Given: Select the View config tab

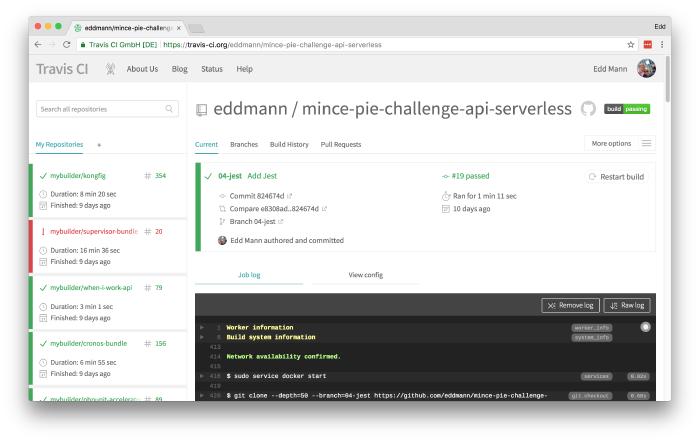Looking at the screenshot, I should click(366, 275).
